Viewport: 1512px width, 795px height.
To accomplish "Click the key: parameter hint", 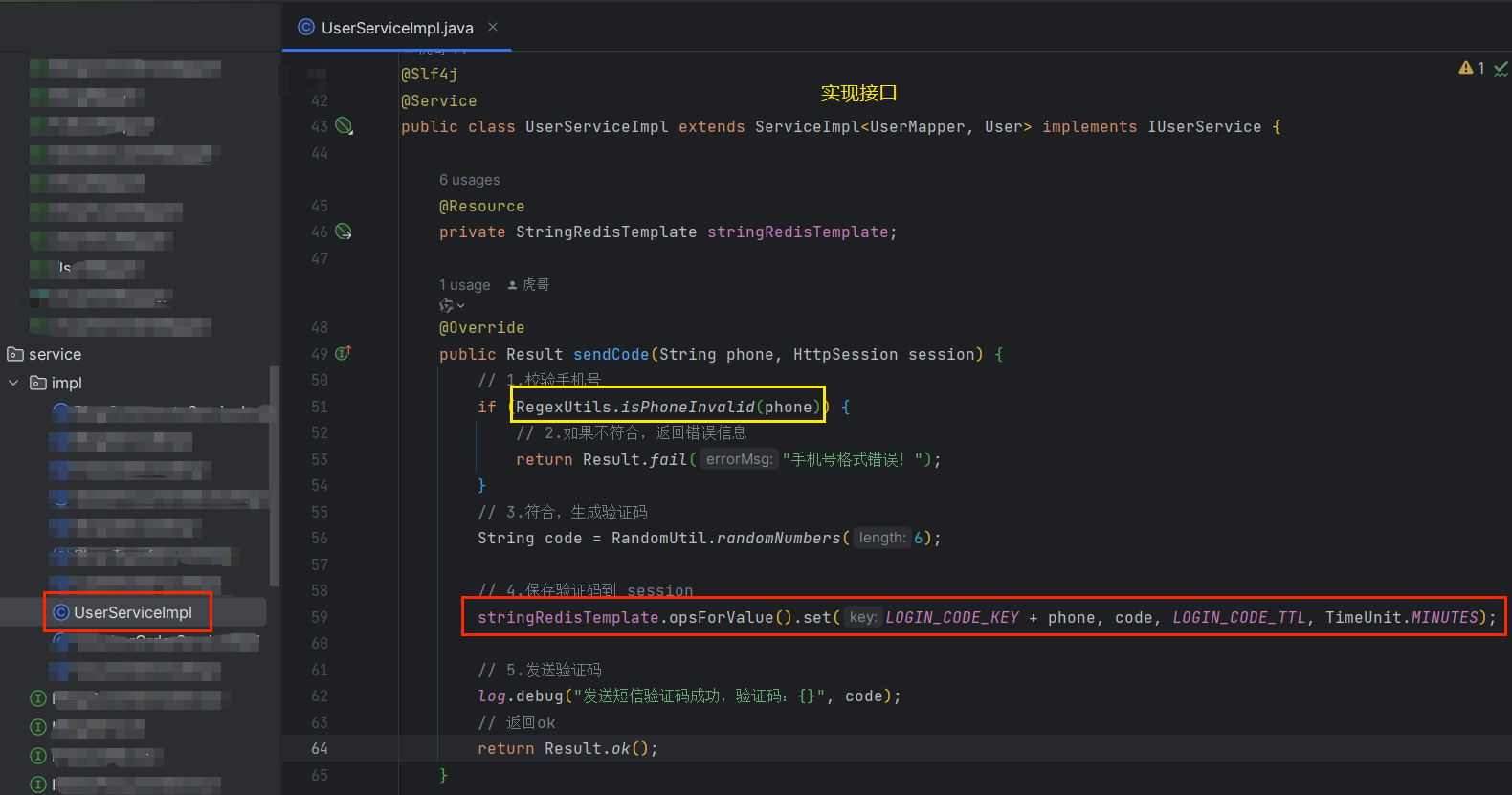I will pos(863,617).
